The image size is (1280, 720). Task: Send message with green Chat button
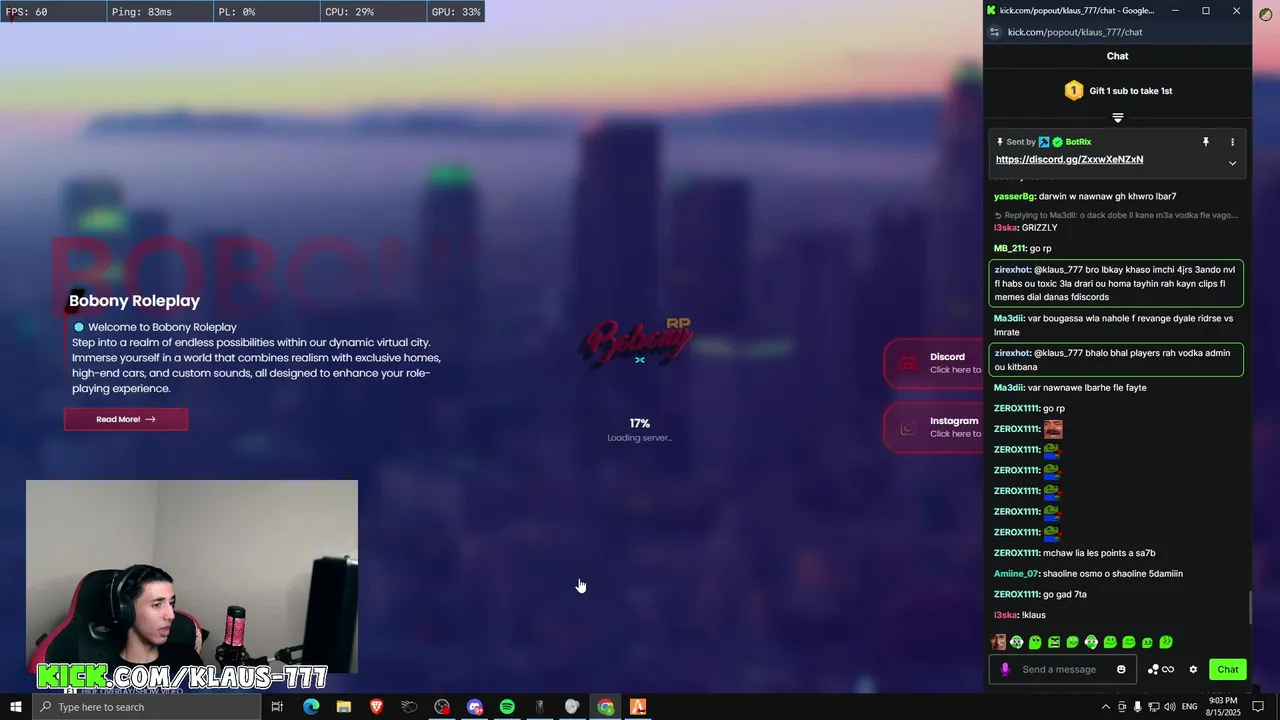1227,670
